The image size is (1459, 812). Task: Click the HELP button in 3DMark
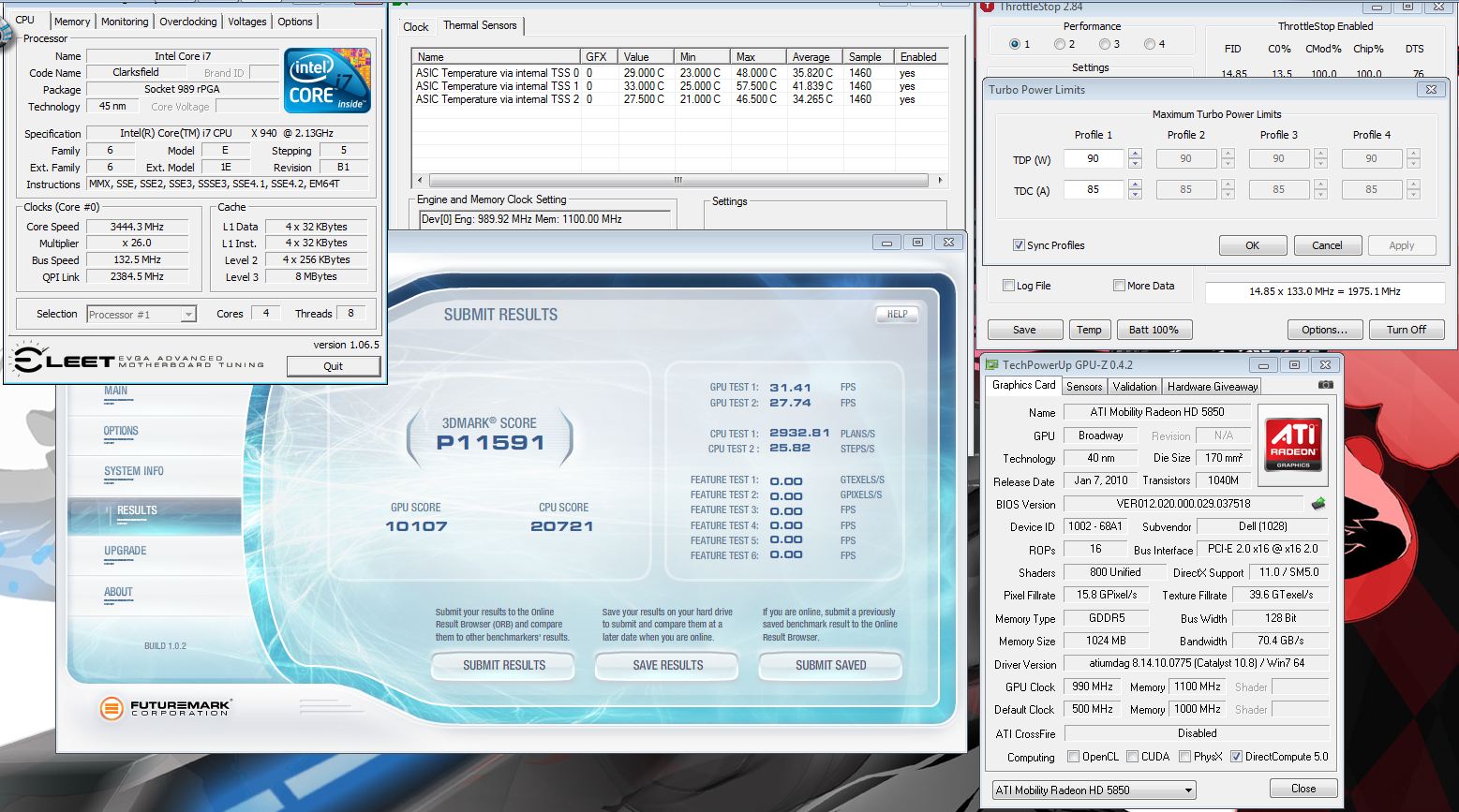click(897, 315)
